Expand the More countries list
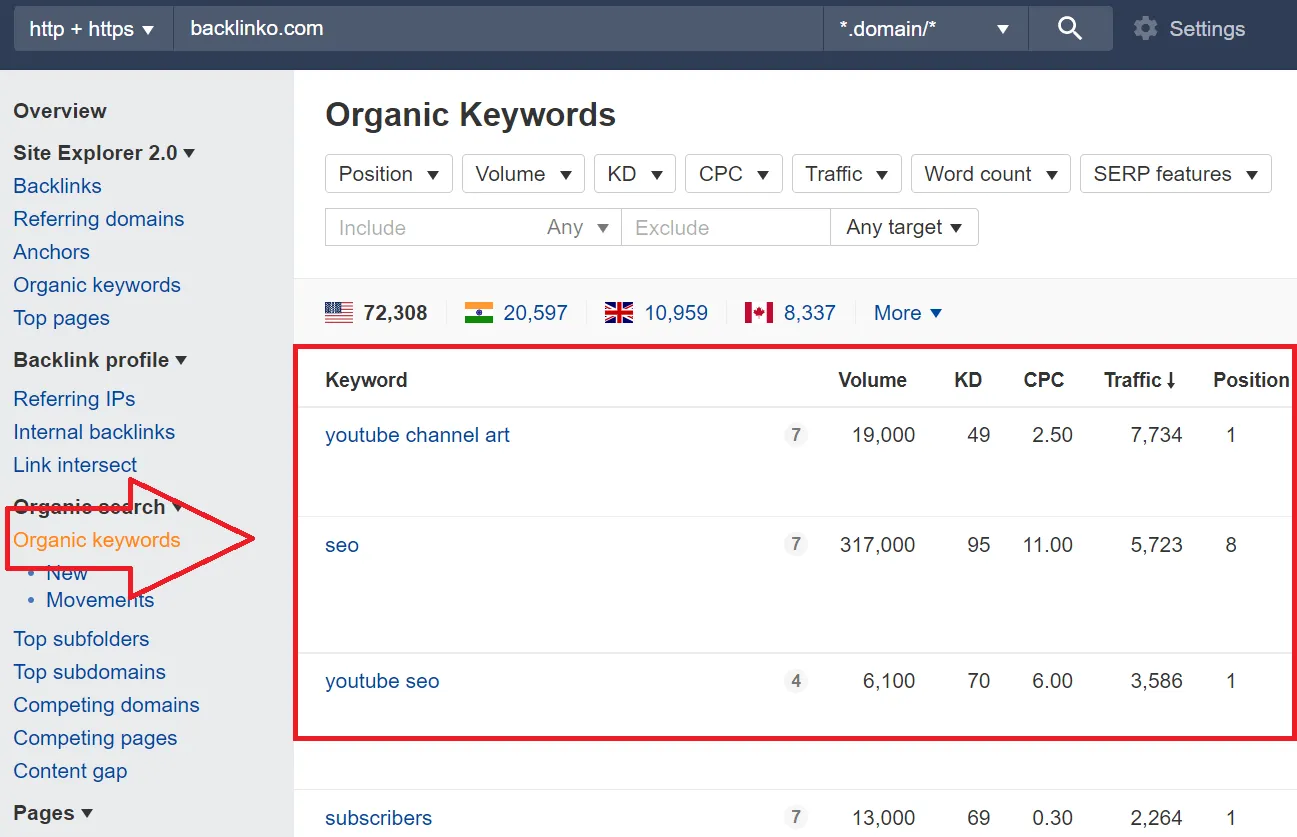1297x837 pixels. [x=907, y=313]
